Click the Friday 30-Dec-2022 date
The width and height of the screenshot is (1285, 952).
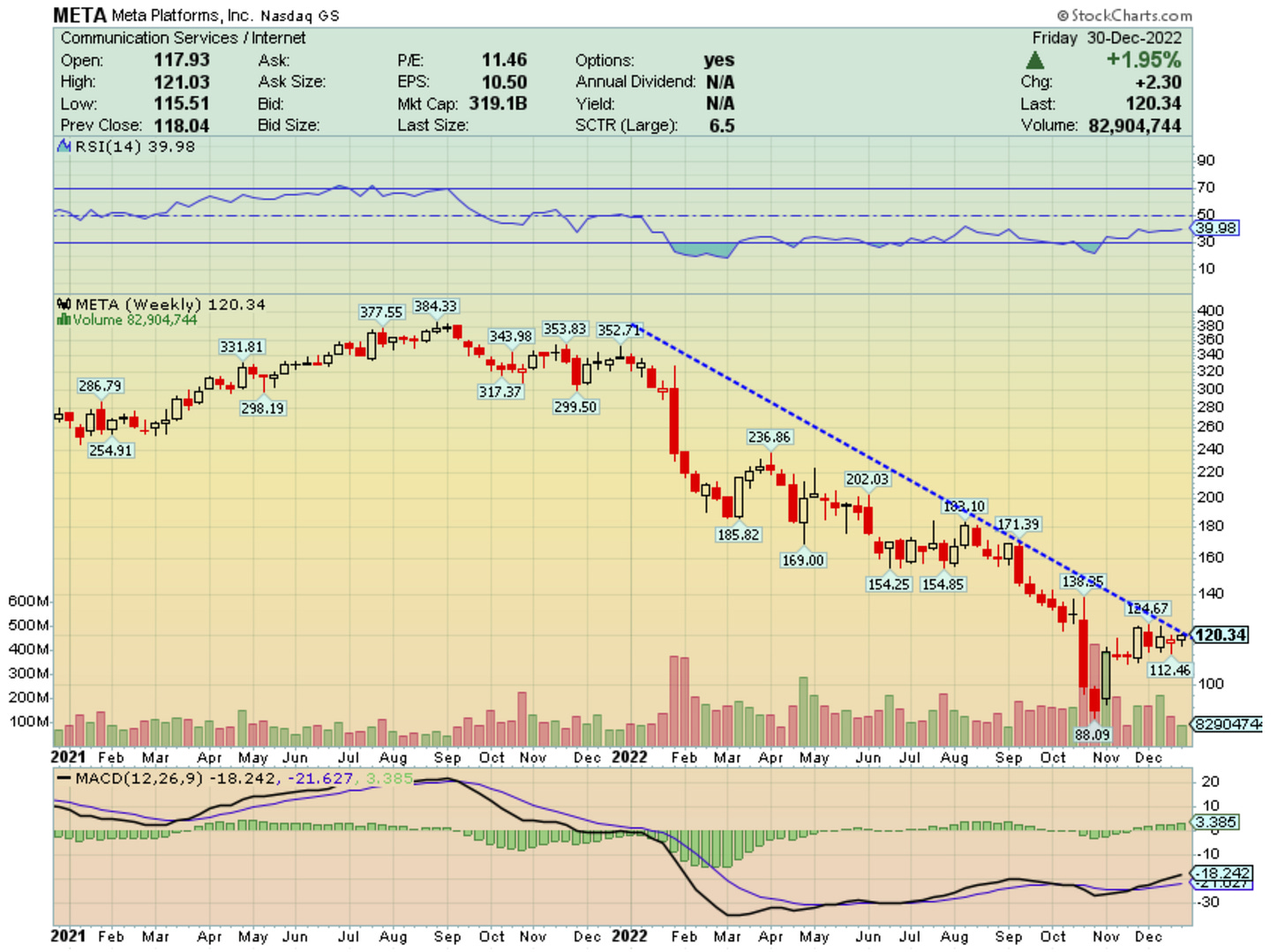[x=1107, y=38]
